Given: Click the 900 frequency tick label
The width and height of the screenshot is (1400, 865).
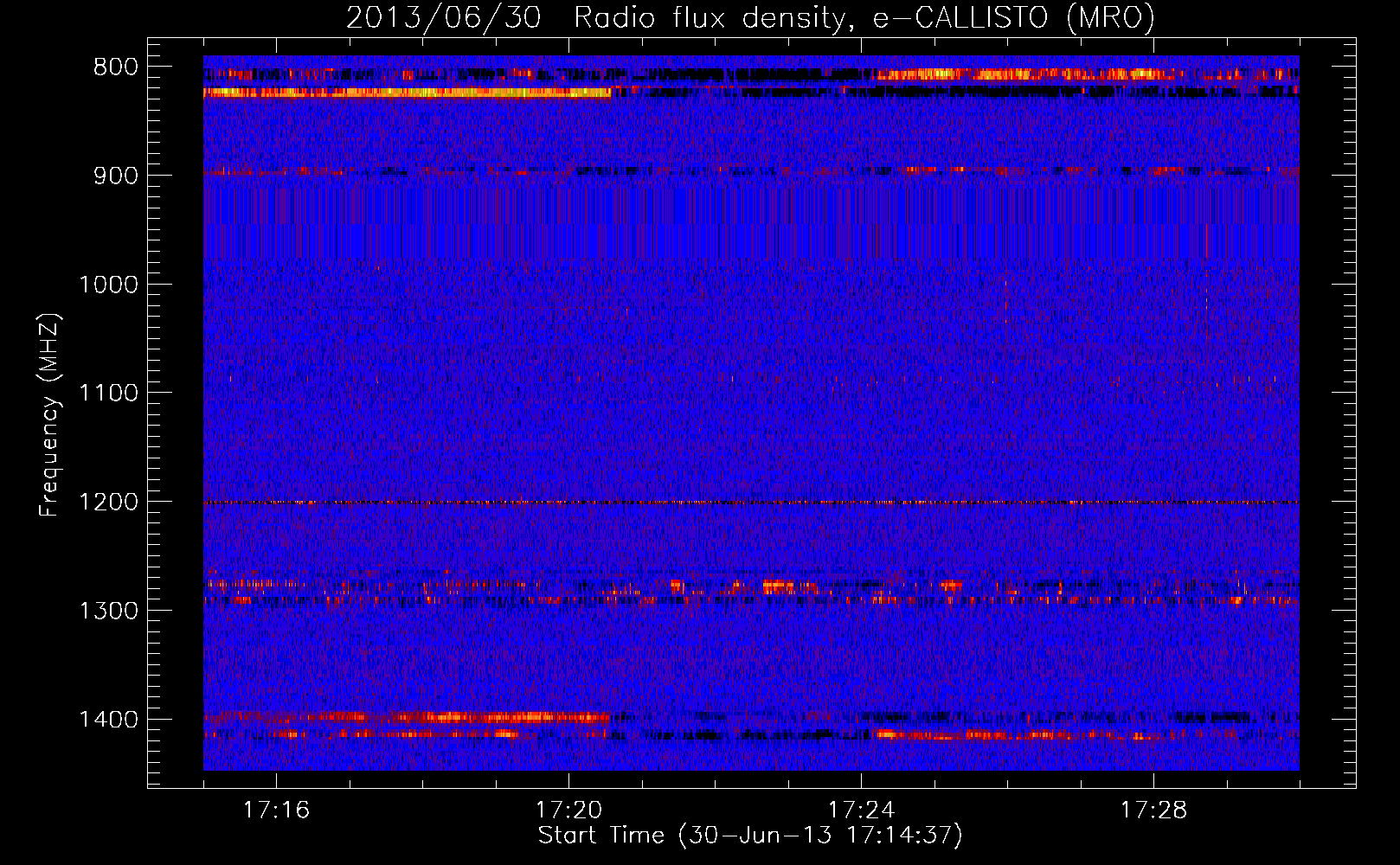Looking at the screenshot, I should click(116, 176).
